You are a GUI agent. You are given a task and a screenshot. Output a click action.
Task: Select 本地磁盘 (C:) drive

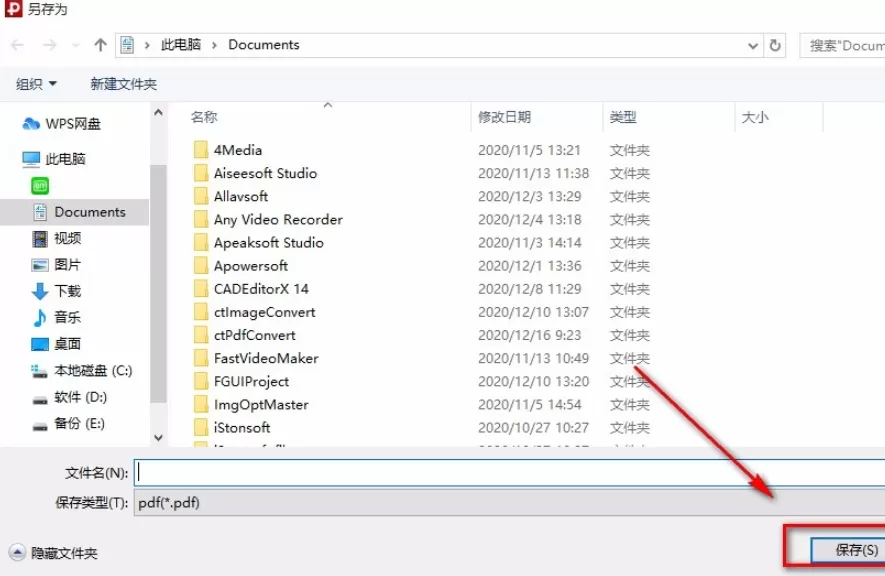tap(82, 371)
